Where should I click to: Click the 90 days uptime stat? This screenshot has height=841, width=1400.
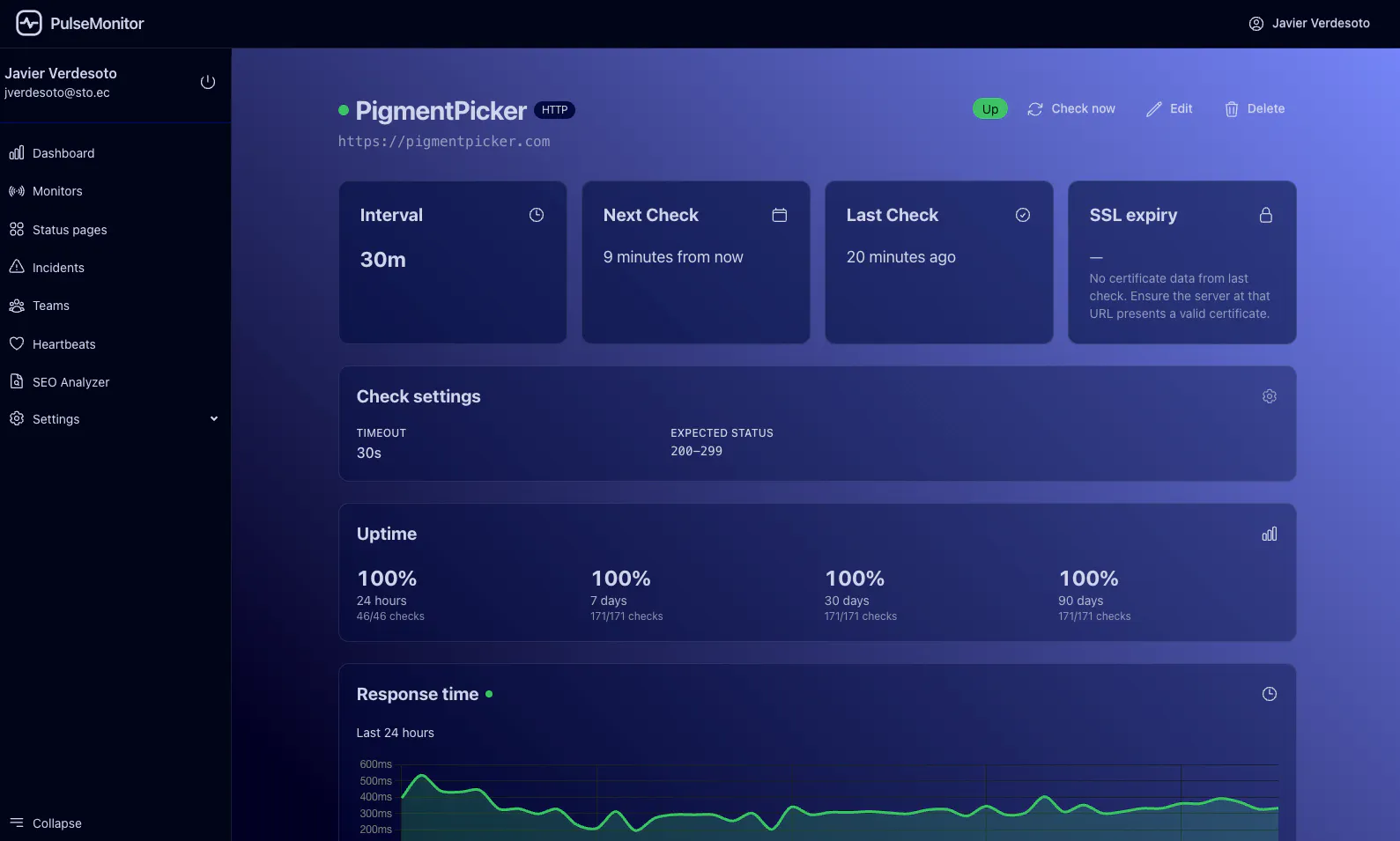click(x=1094, y=594)
